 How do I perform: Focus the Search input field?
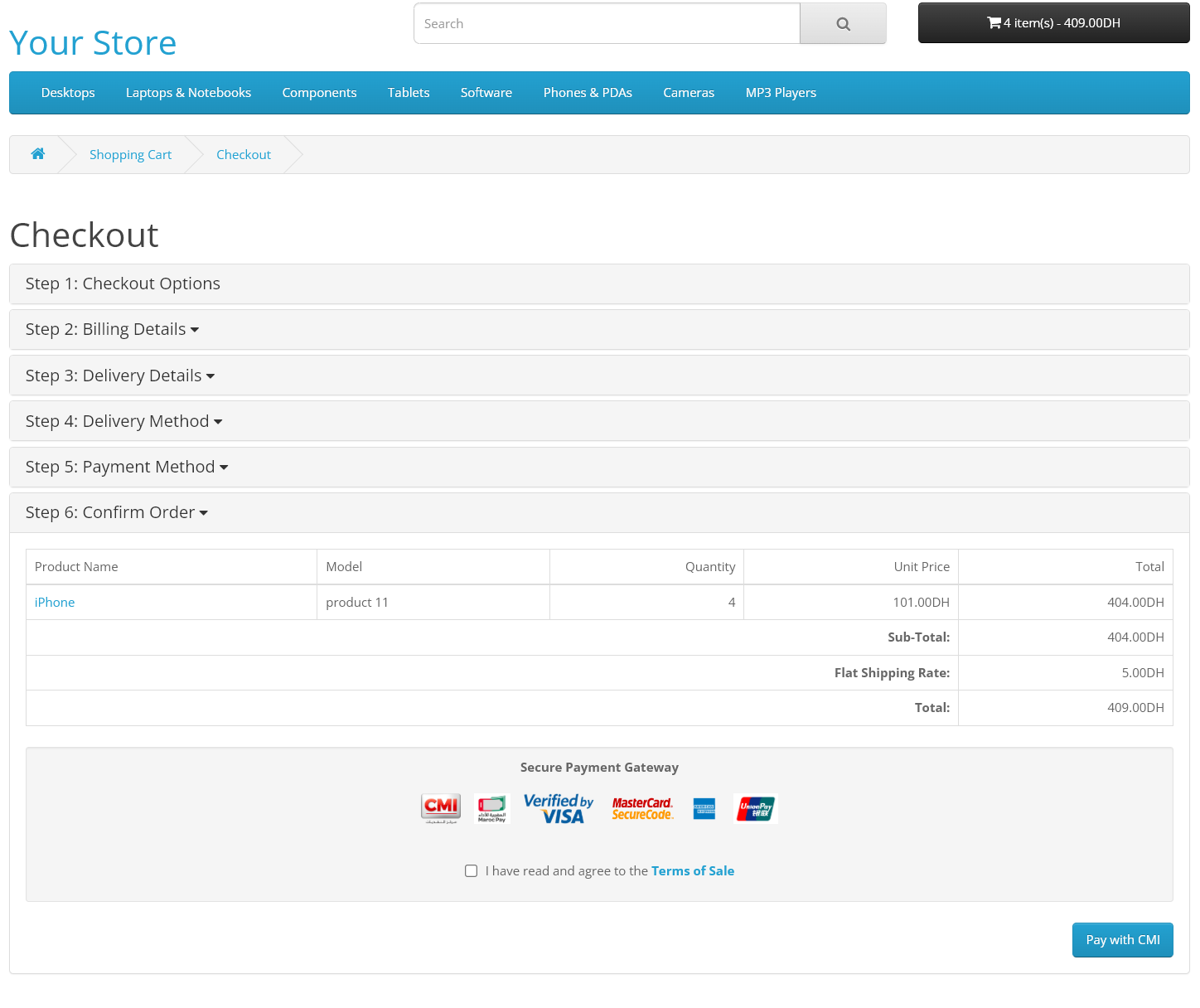[x=607, y=24]
